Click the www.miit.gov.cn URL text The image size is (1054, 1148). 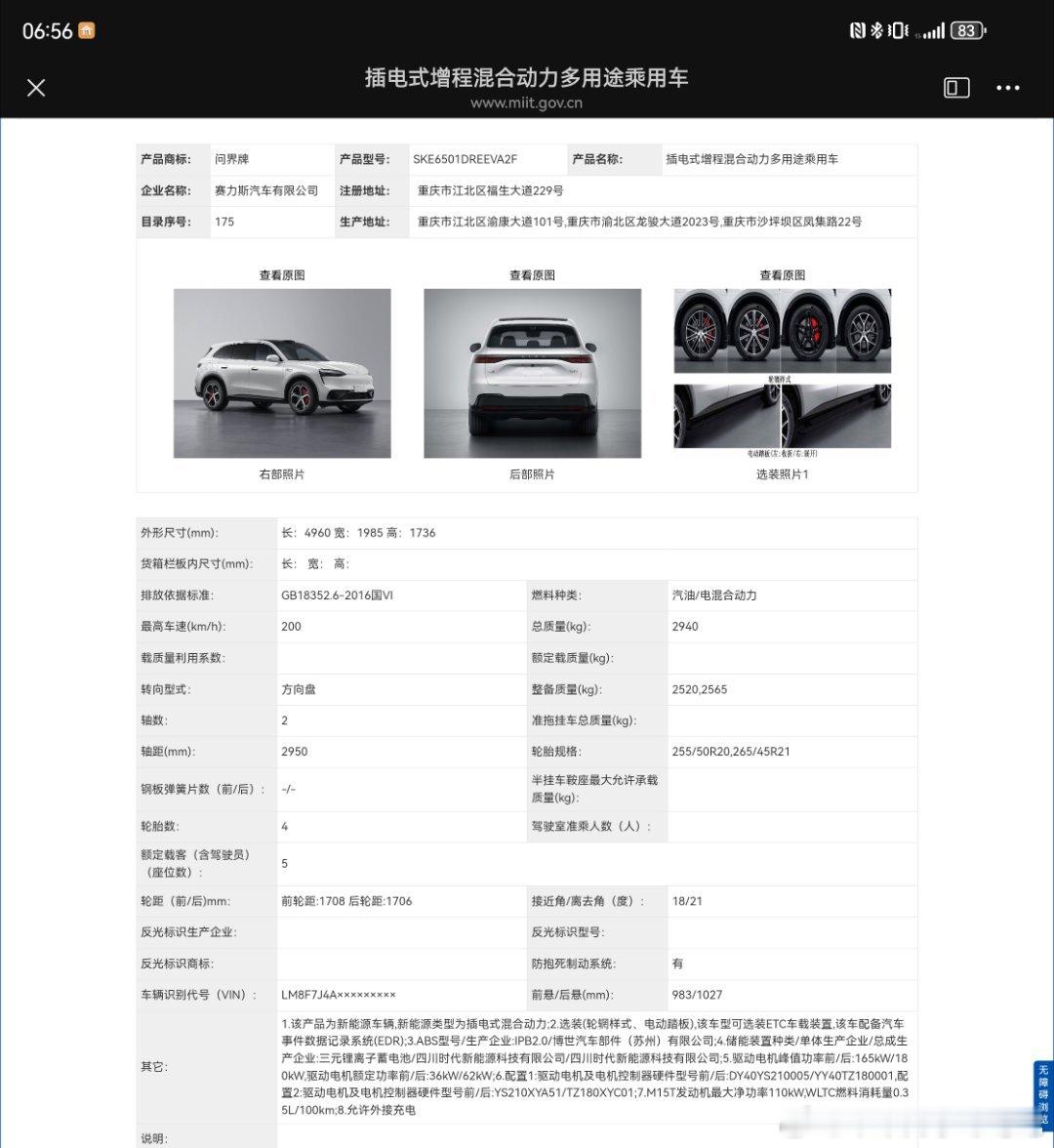(526, 102)
